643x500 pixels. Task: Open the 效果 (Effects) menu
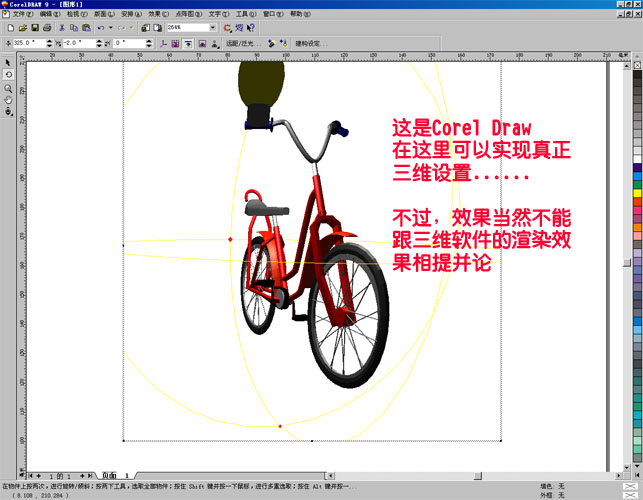158,14
